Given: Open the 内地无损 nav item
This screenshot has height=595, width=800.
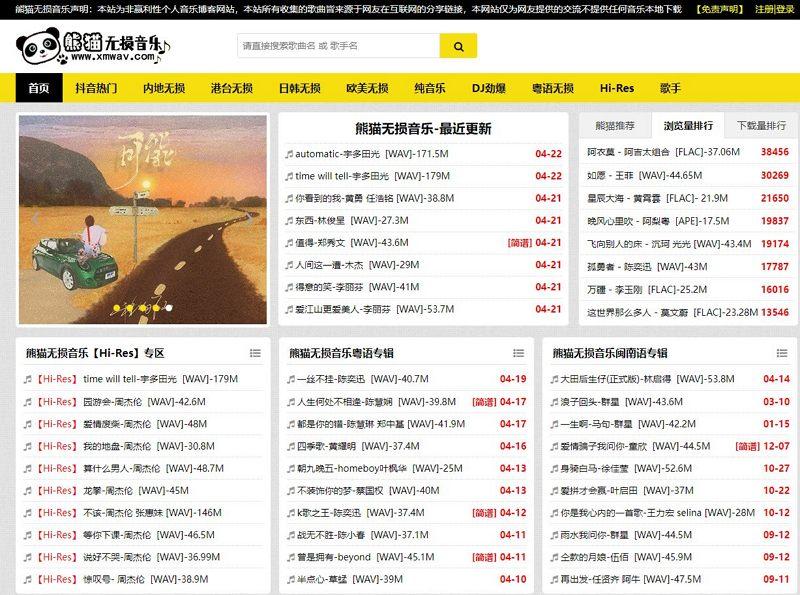Looking at the screenshot, I should tap(164, 88).
